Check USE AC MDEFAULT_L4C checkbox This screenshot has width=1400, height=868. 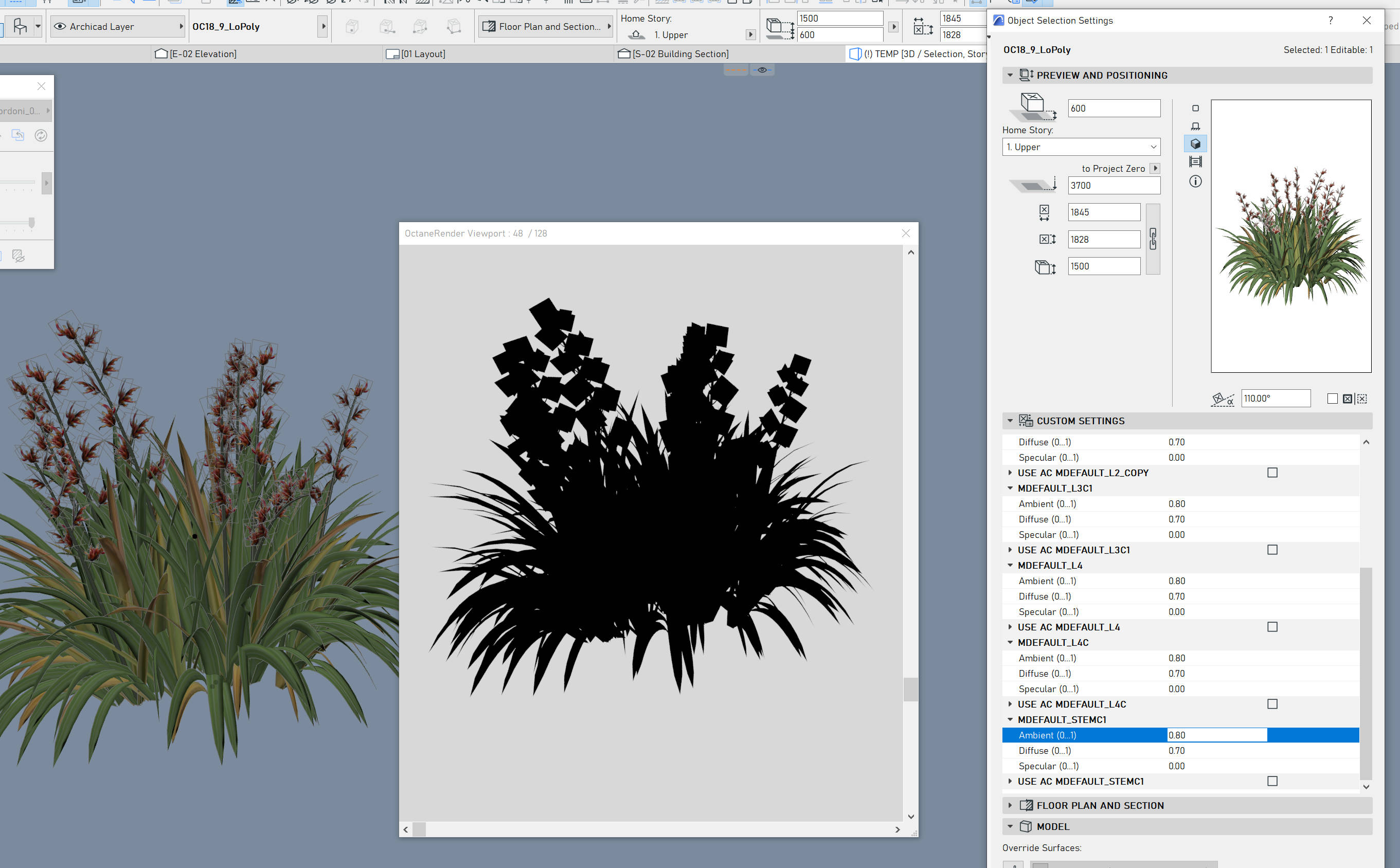[1272, 704]
